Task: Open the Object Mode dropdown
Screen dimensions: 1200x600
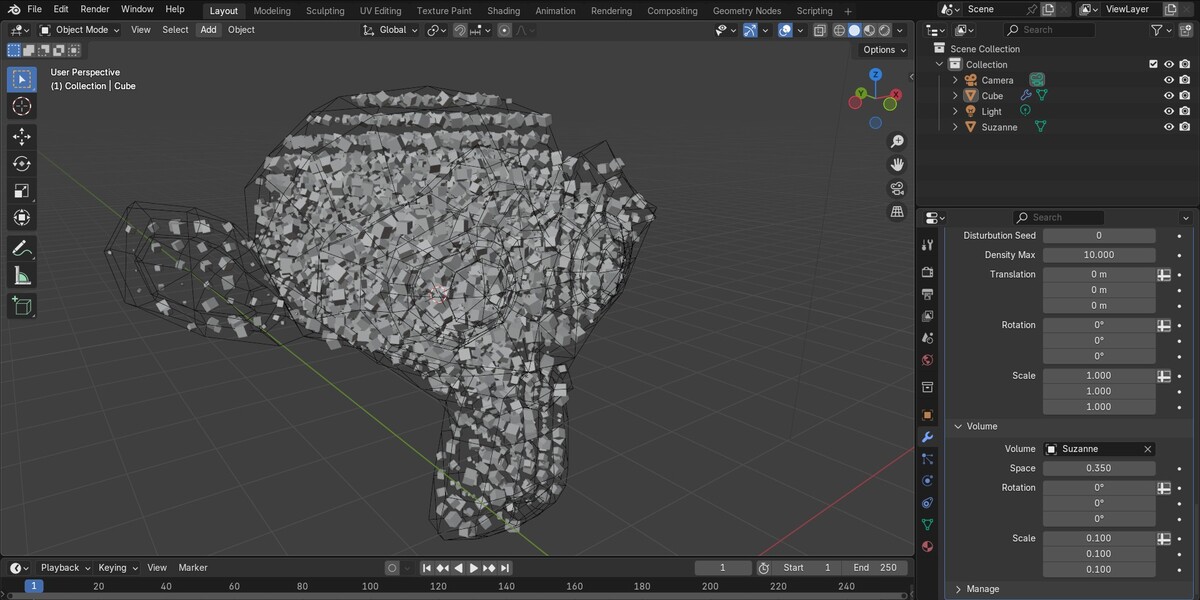Action: [79, 30]
